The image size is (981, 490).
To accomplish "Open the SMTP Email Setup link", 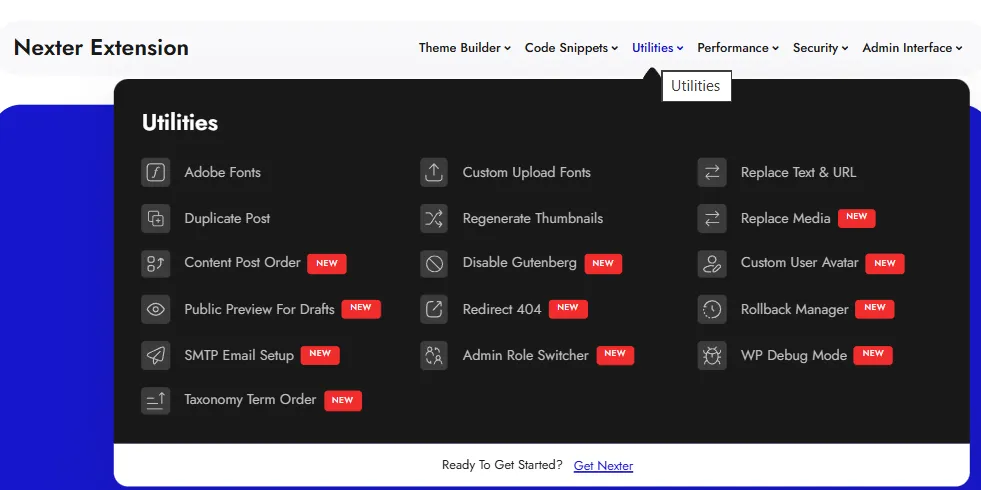I will (x=238, y=355).
